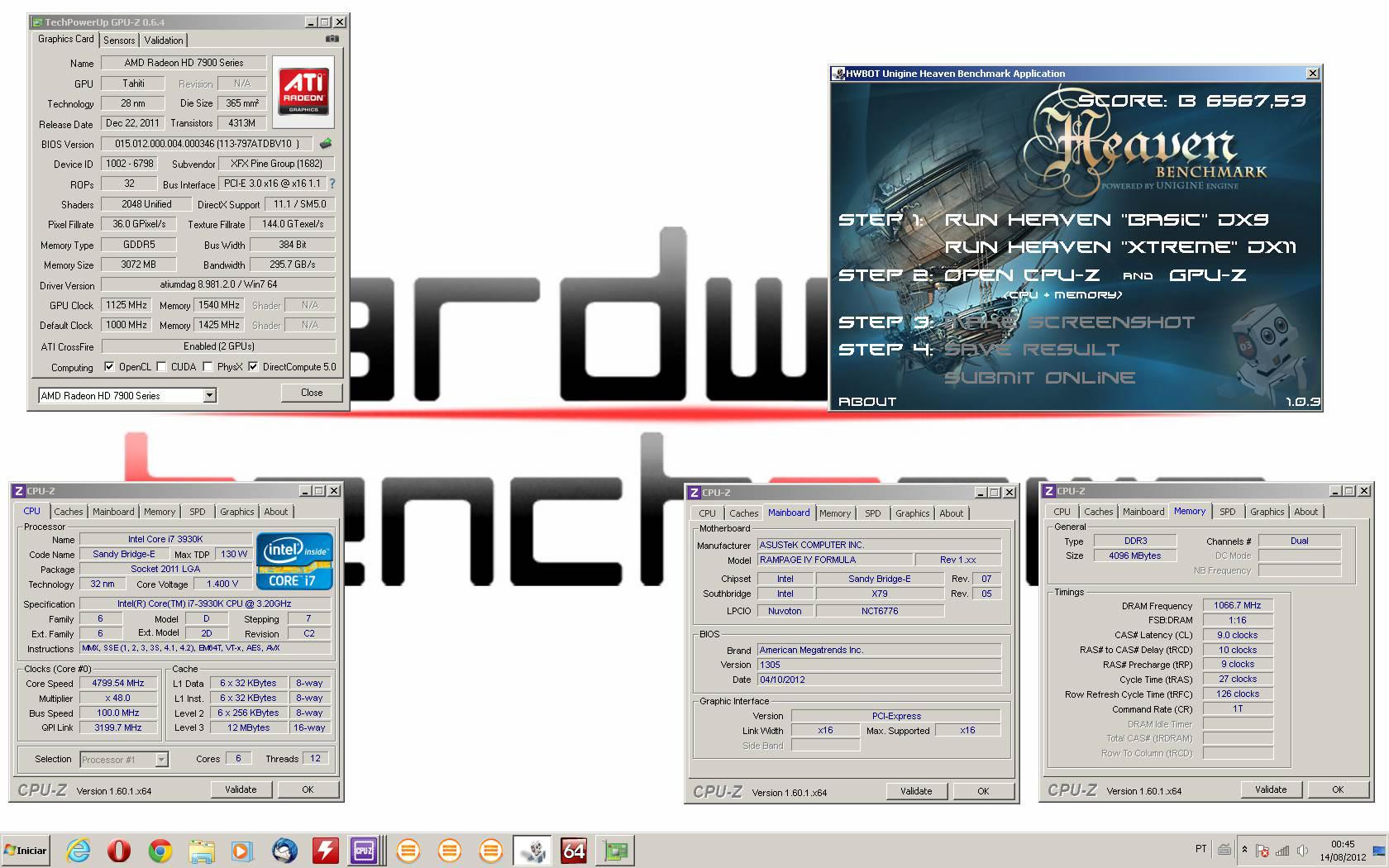Click Save Result in Heaven app

click(x=1032, y=350)
